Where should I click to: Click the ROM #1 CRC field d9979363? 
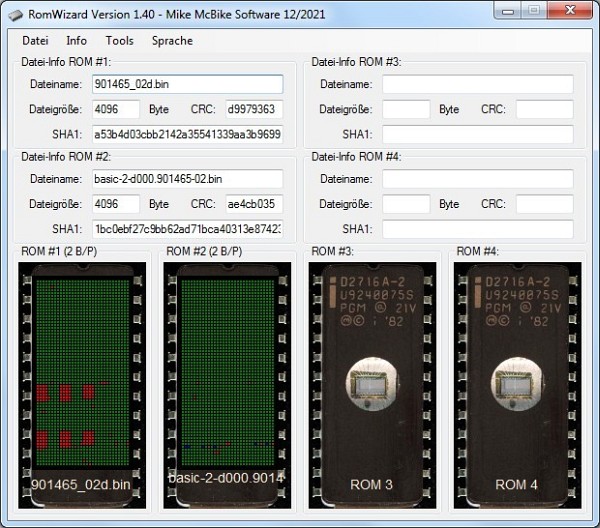pos(253,110)
